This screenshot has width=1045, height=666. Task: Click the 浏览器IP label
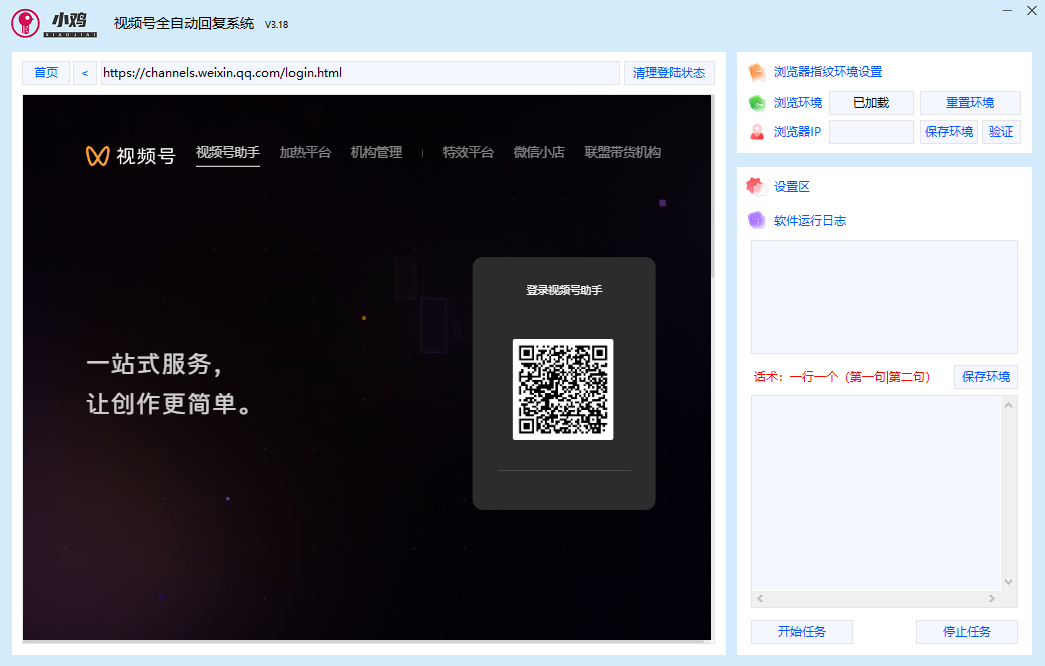tap(797, 132)
